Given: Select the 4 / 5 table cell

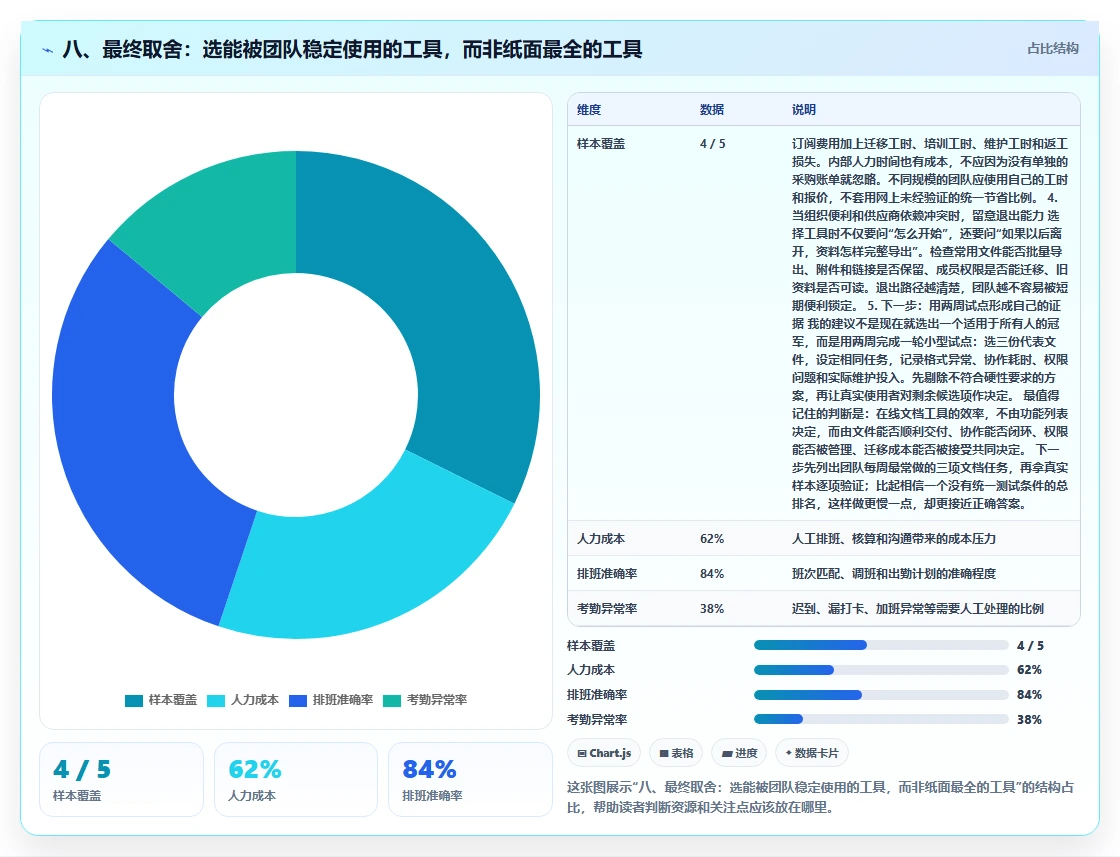Looking at the screenshot, I should (x=712, y=144).
